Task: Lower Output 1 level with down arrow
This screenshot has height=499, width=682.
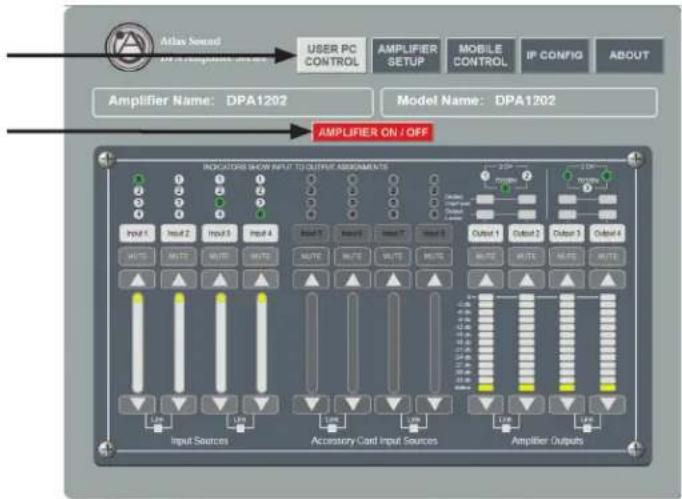Action: (485, 405)
